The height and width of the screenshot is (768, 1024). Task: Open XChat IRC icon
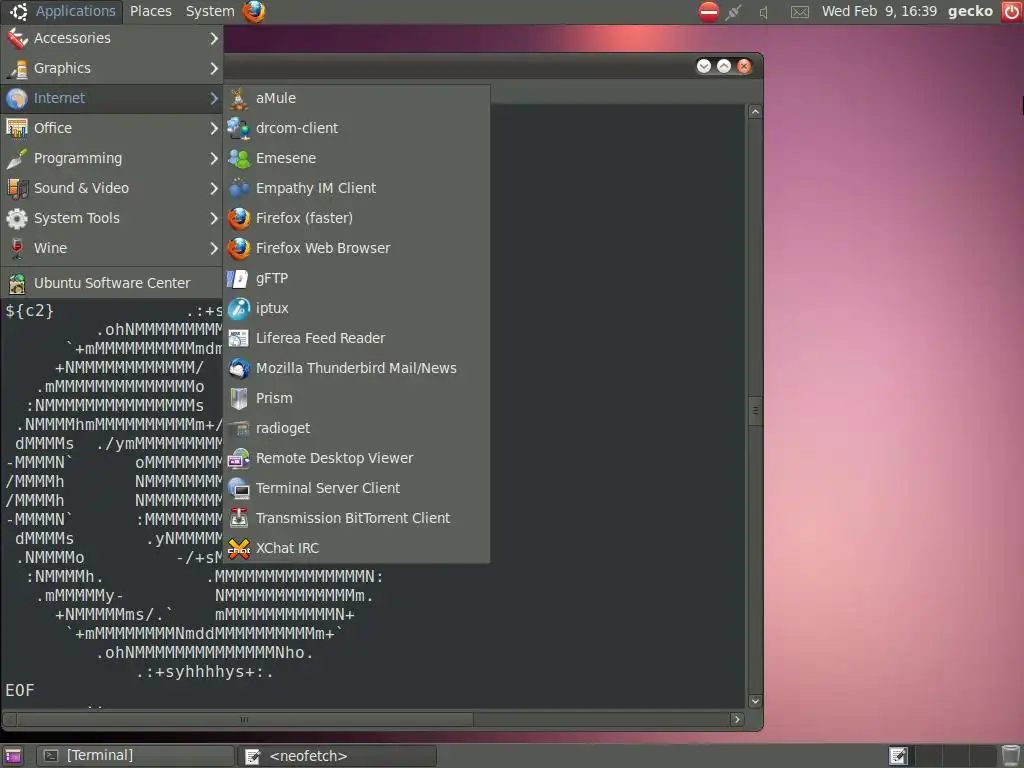(x=238, y=549)
